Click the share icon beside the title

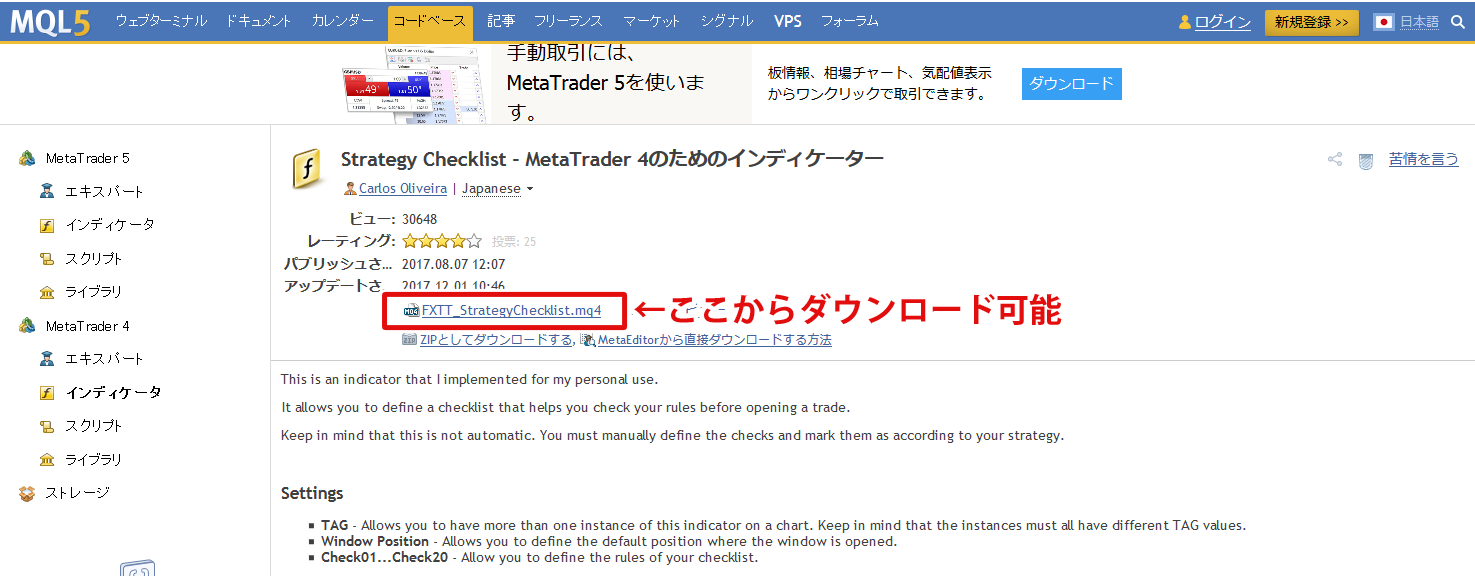[1334, 159]
